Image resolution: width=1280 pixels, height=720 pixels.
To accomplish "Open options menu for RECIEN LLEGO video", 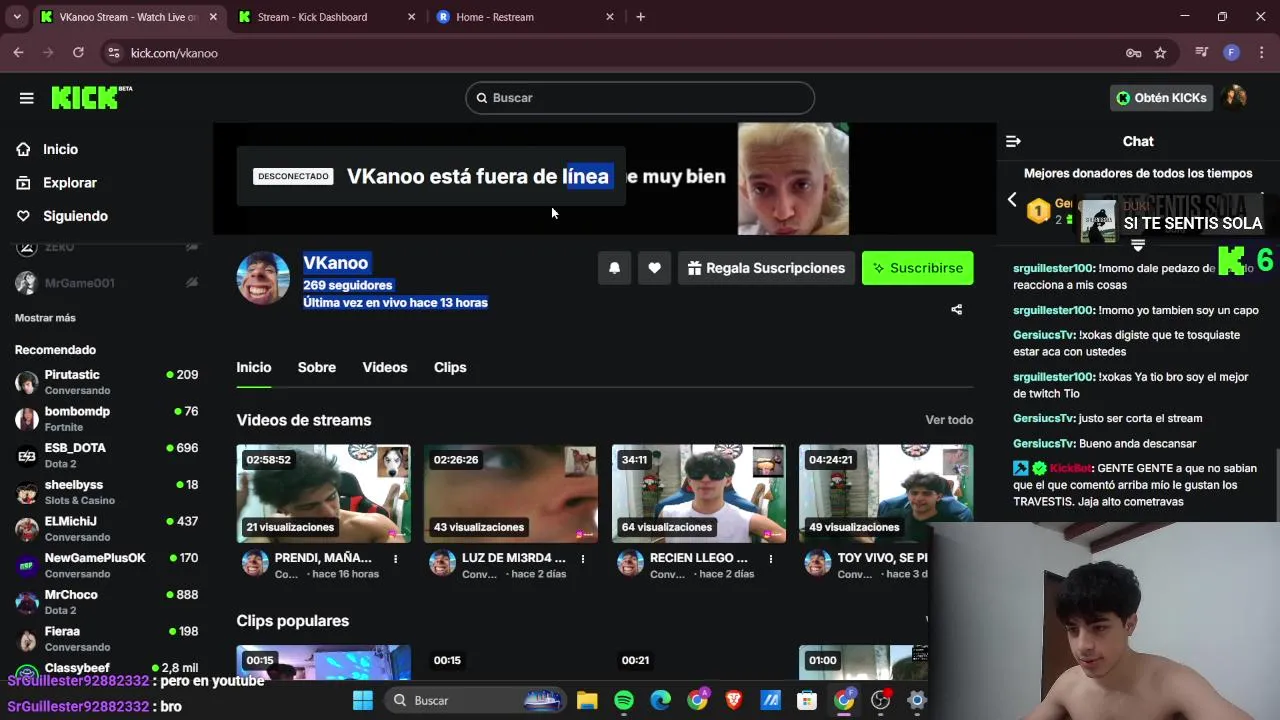I will pos(770,559).
